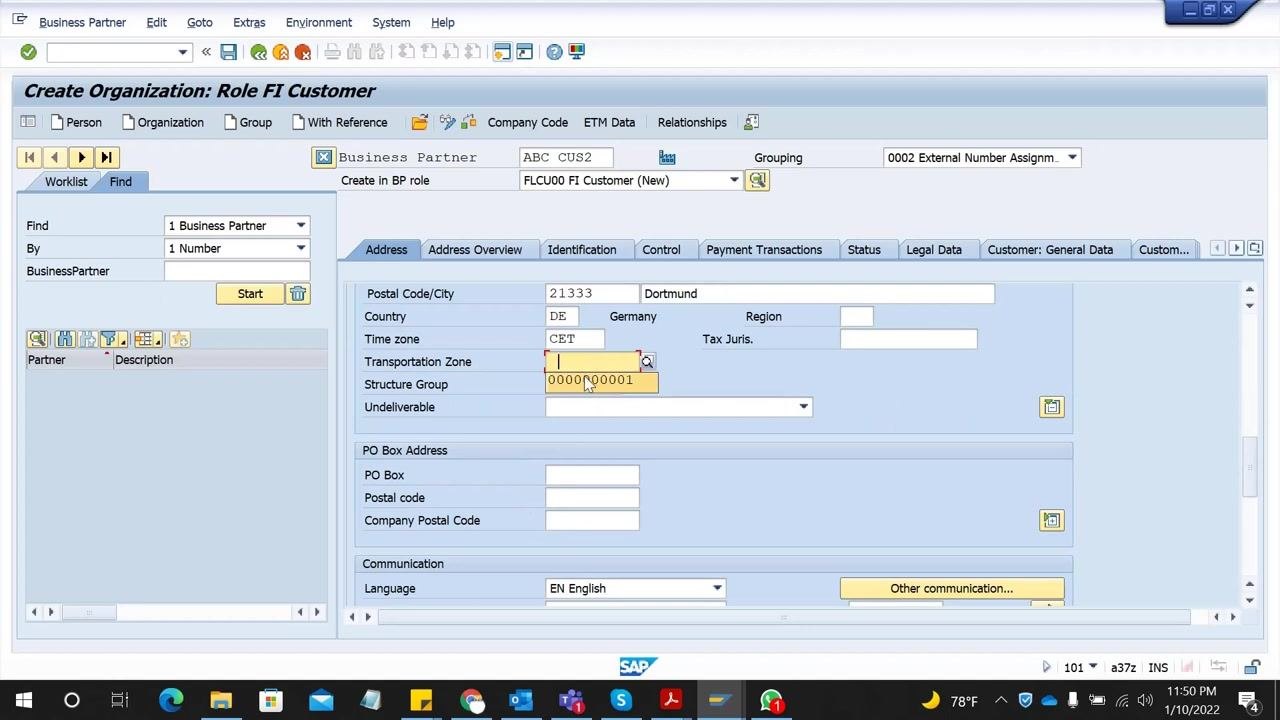Click the More fields icon in PO Box Address
The width and height of the screenshot is (1280, 720).
pos(1052,520)
